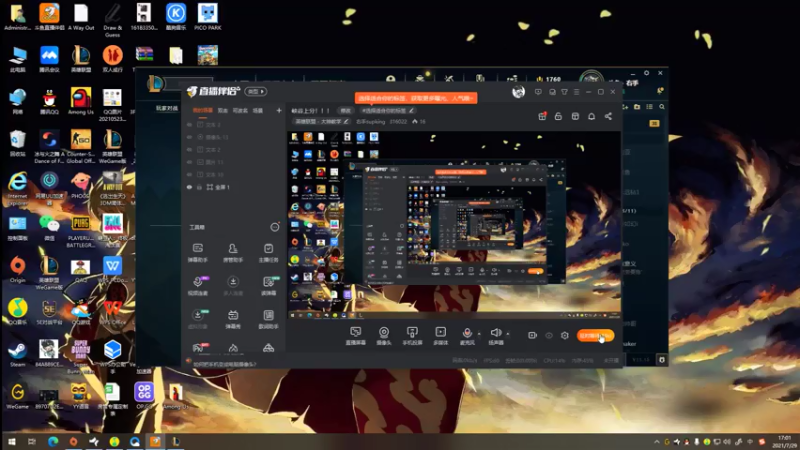Show hidden system tray icons chevron
800x450 pixels.
coord(656,442)
